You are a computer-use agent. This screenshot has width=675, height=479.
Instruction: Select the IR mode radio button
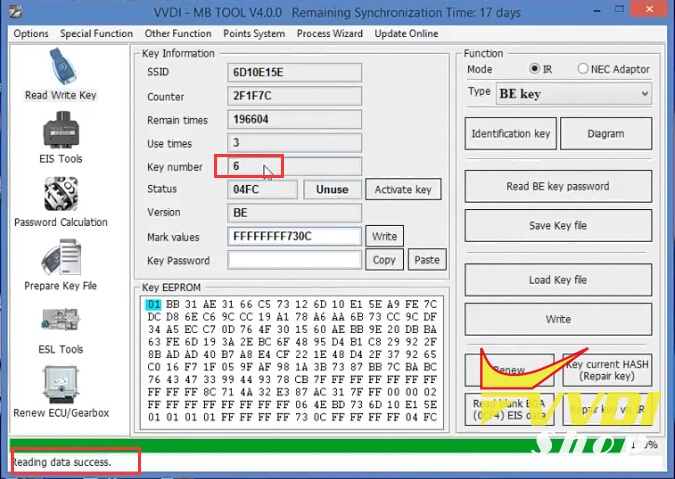coord(535,69)
